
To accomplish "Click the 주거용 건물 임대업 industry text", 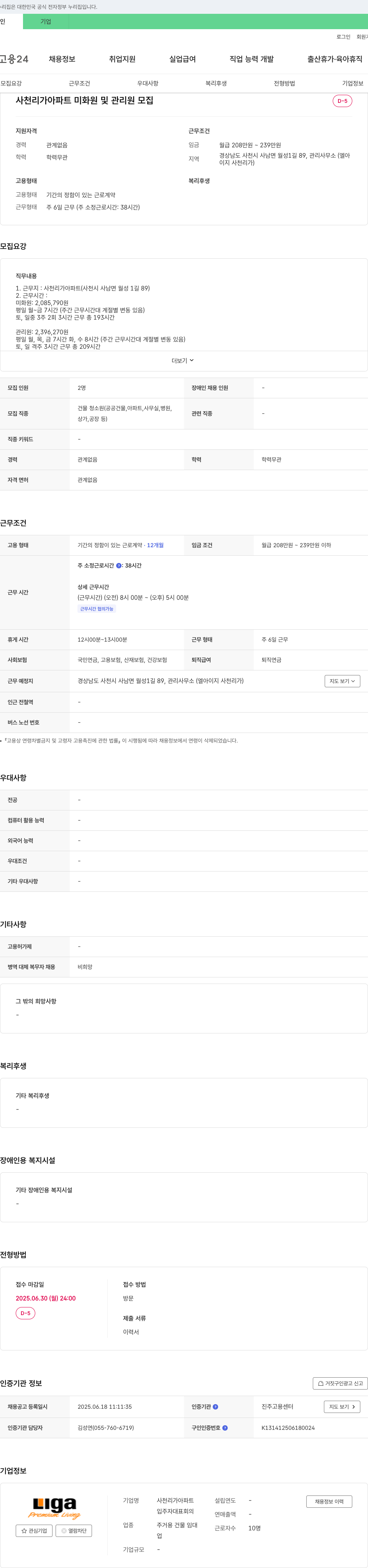I will click(x=177, y=1530).
